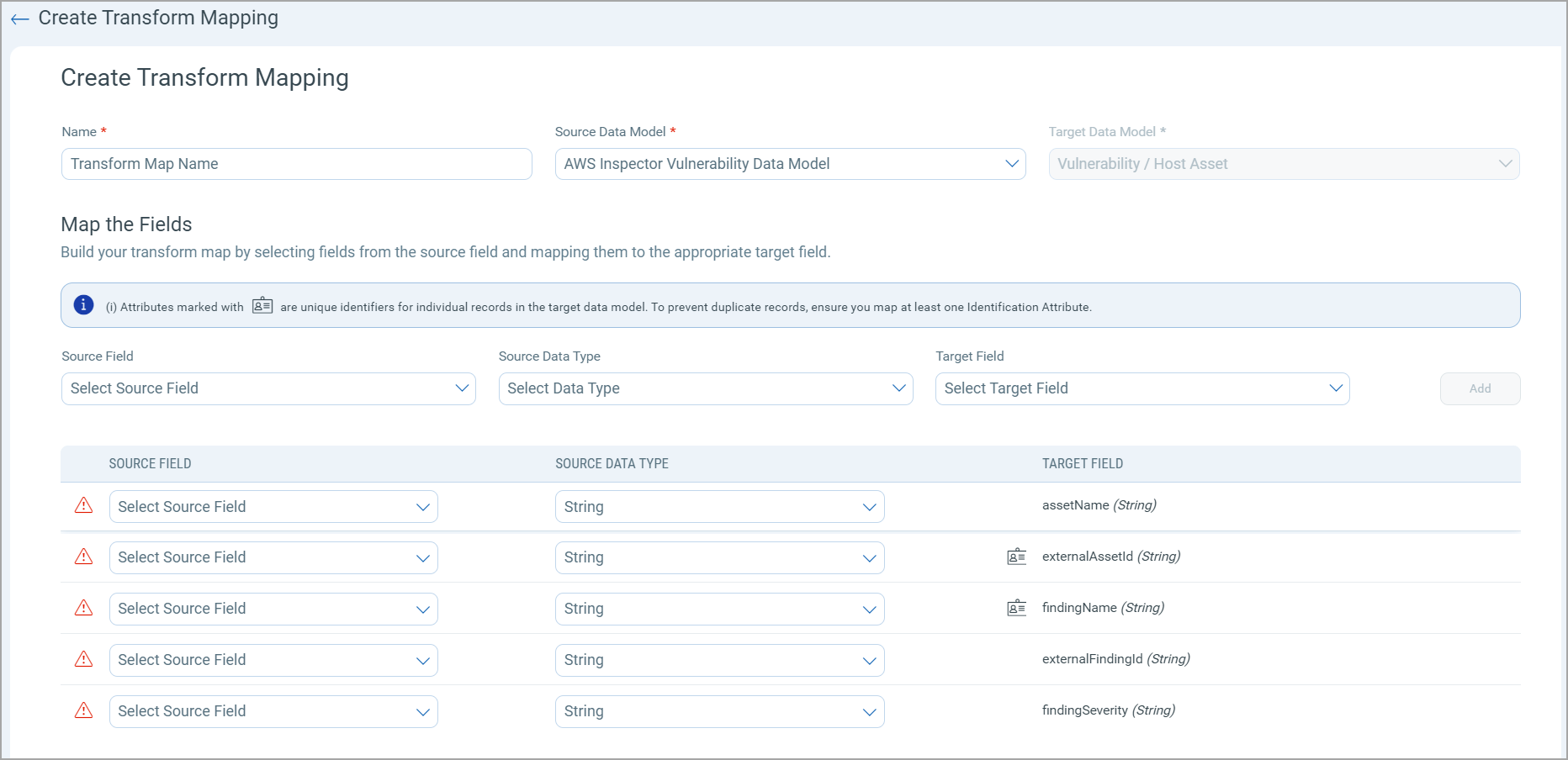Click the Transform Map Name input field
This screenshot has height=760, width=1568.
pyautogui.click(x=296, y=164)
